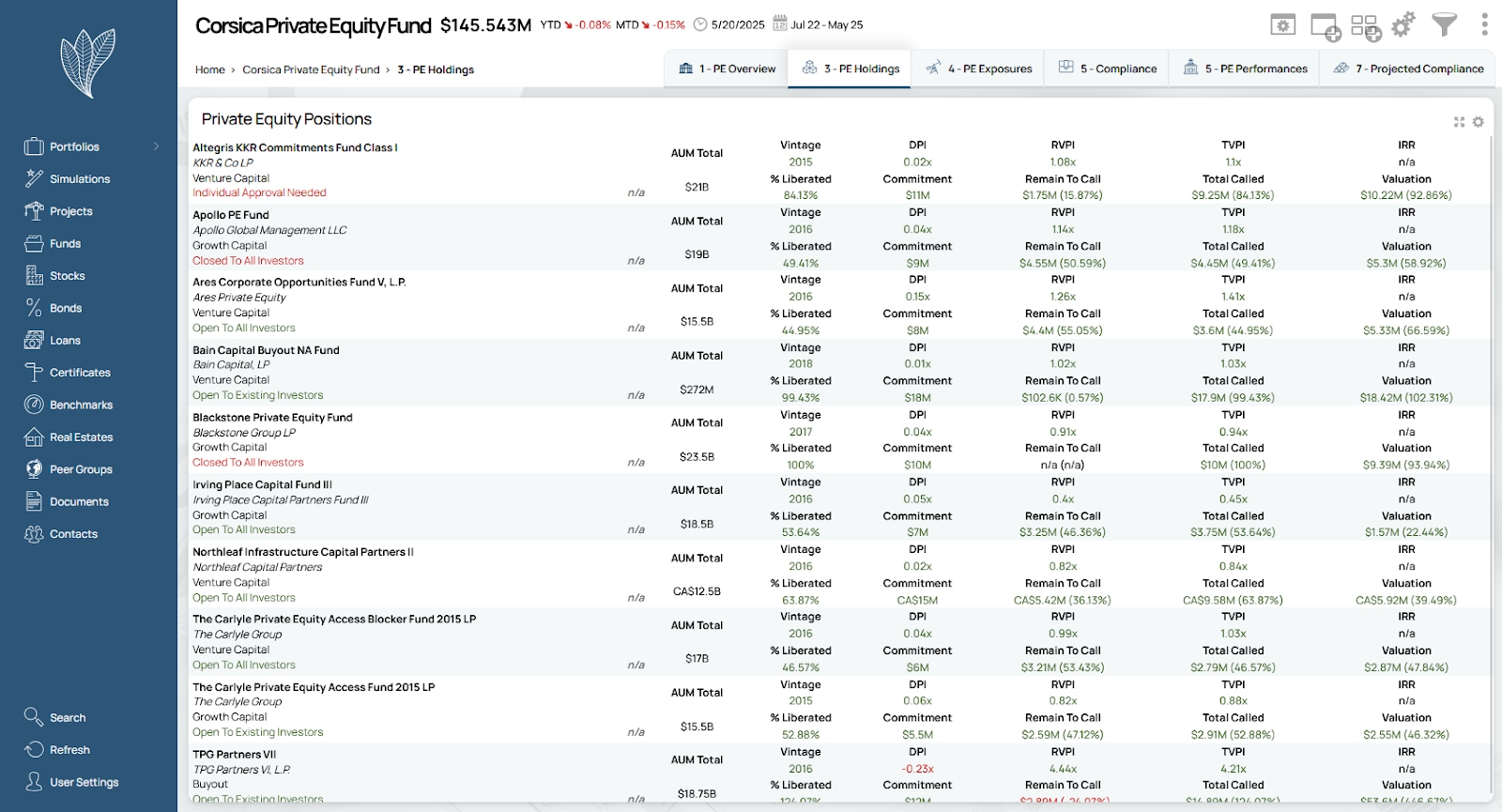Image resolution: width=1502 pixels, height=812 pixels.
Task: Expand the Private Equity Positions panel fullscreen
Action: (1459, 122)
